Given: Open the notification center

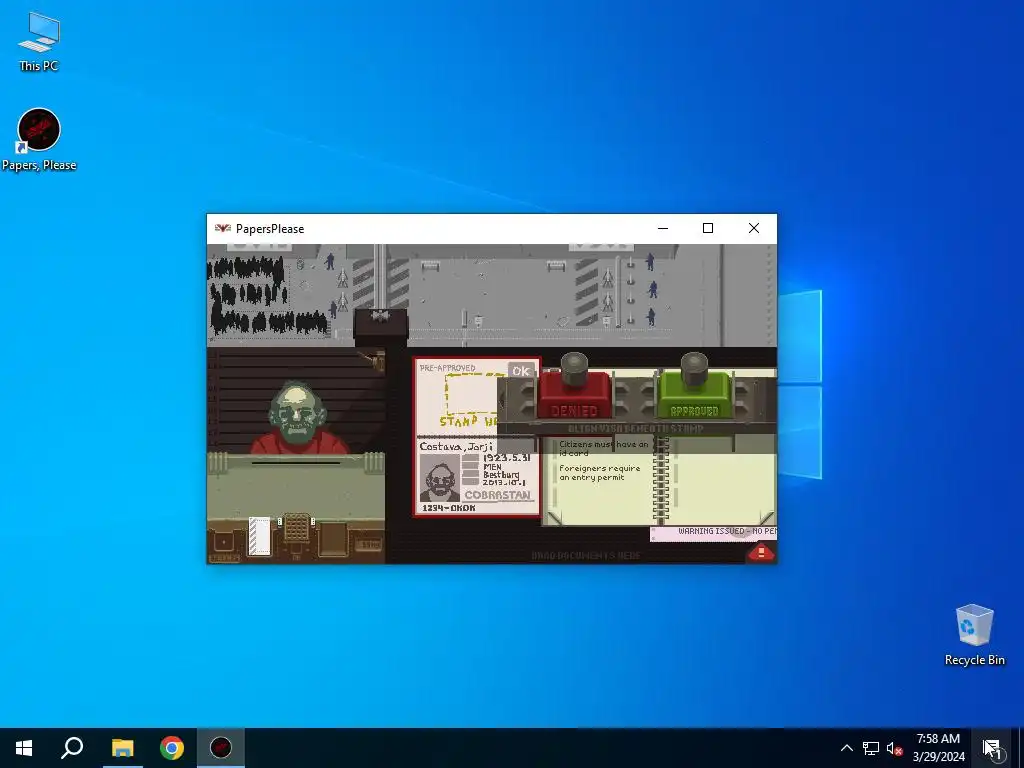Looking at the screenshot, I should [x=991, y=748].
